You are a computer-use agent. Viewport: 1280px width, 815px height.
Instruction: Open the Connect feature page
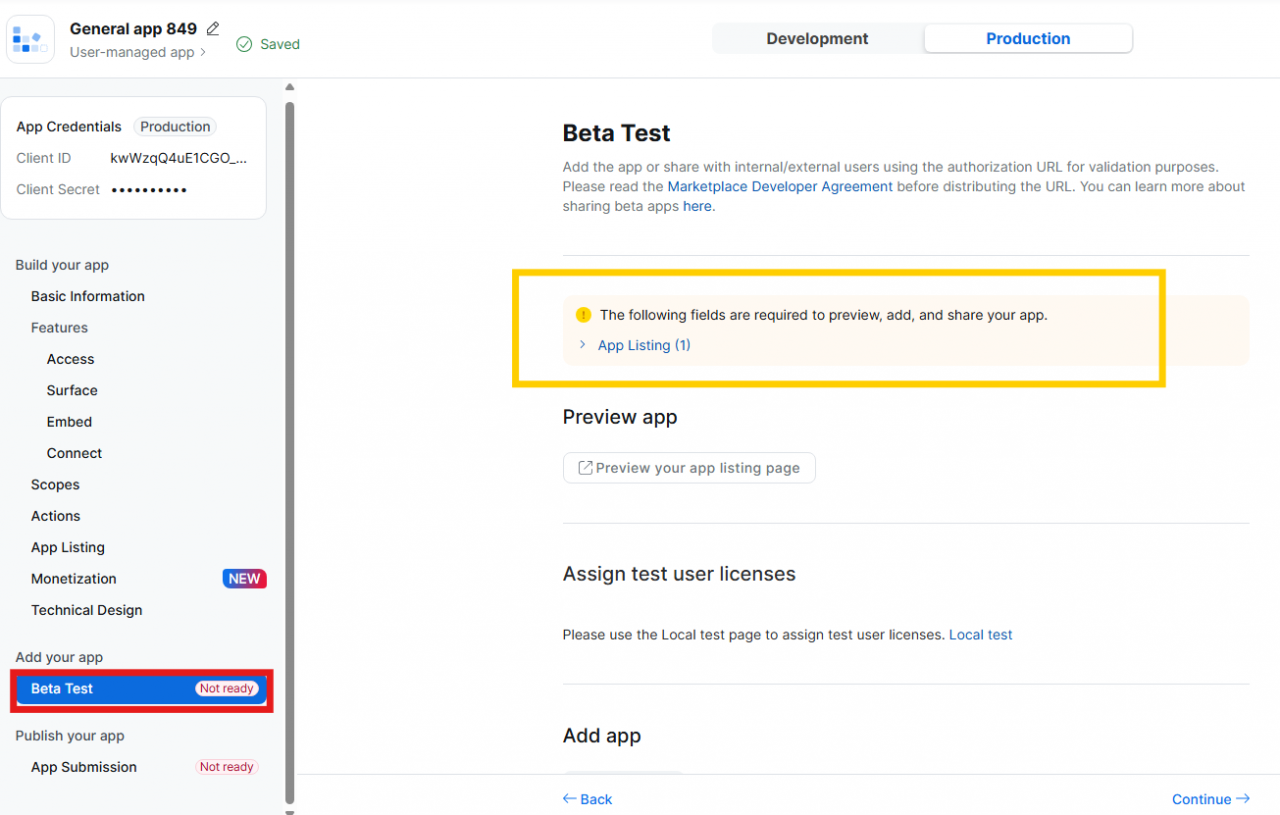(74, 453)
